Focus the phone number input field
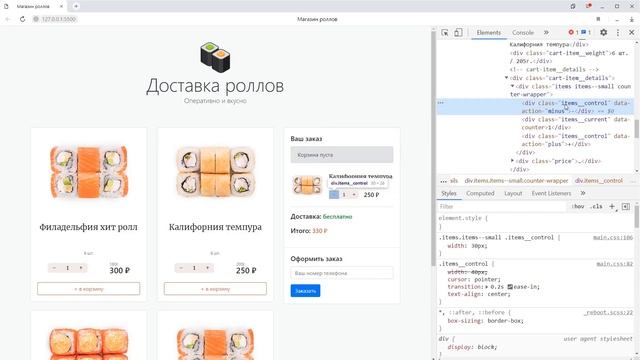 pyautogui.click(x=342, y=273)
